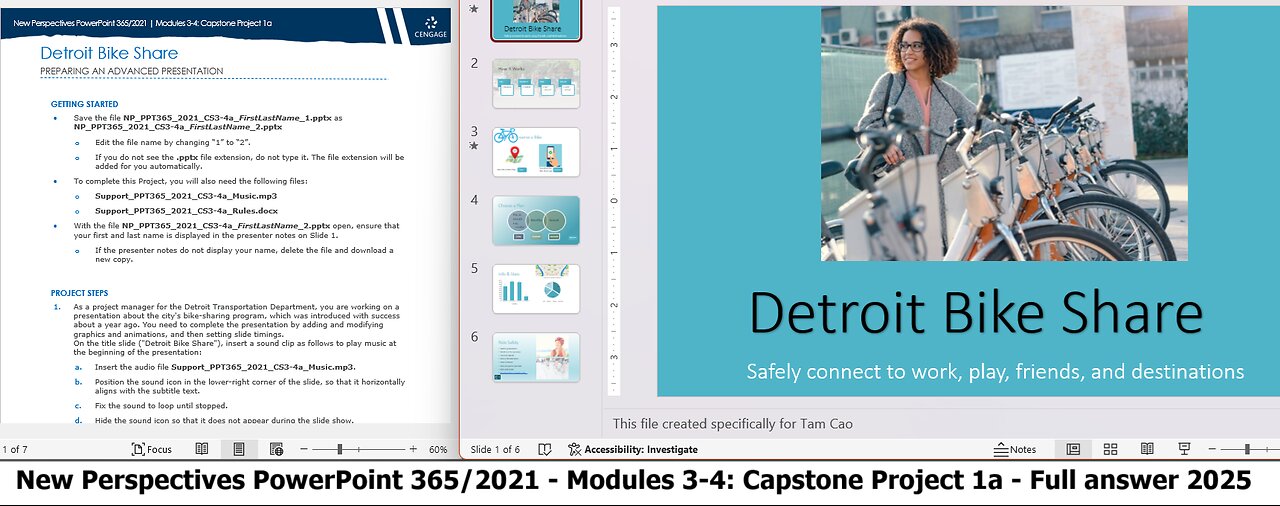
Task: Select slide 3 thumbnail with bicycle icon
Action: coord(536,152)
